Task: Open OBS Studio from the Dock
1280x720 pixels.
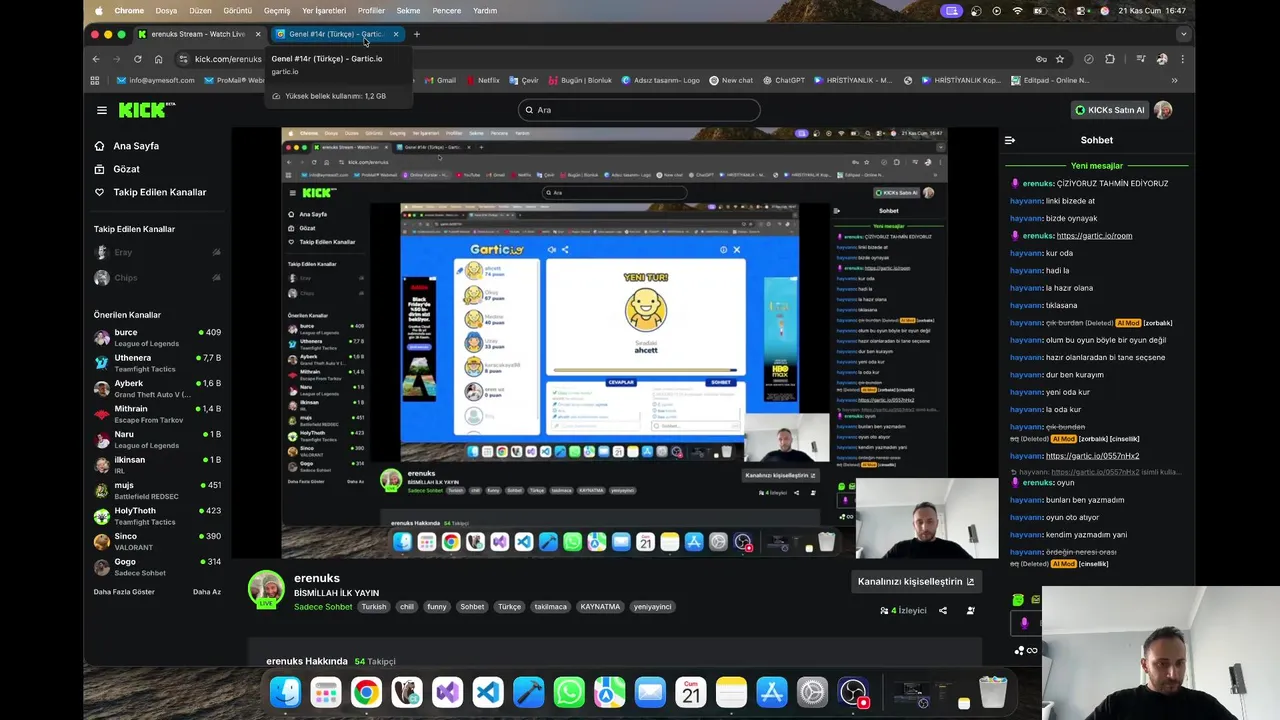Action: click(853, 692)
